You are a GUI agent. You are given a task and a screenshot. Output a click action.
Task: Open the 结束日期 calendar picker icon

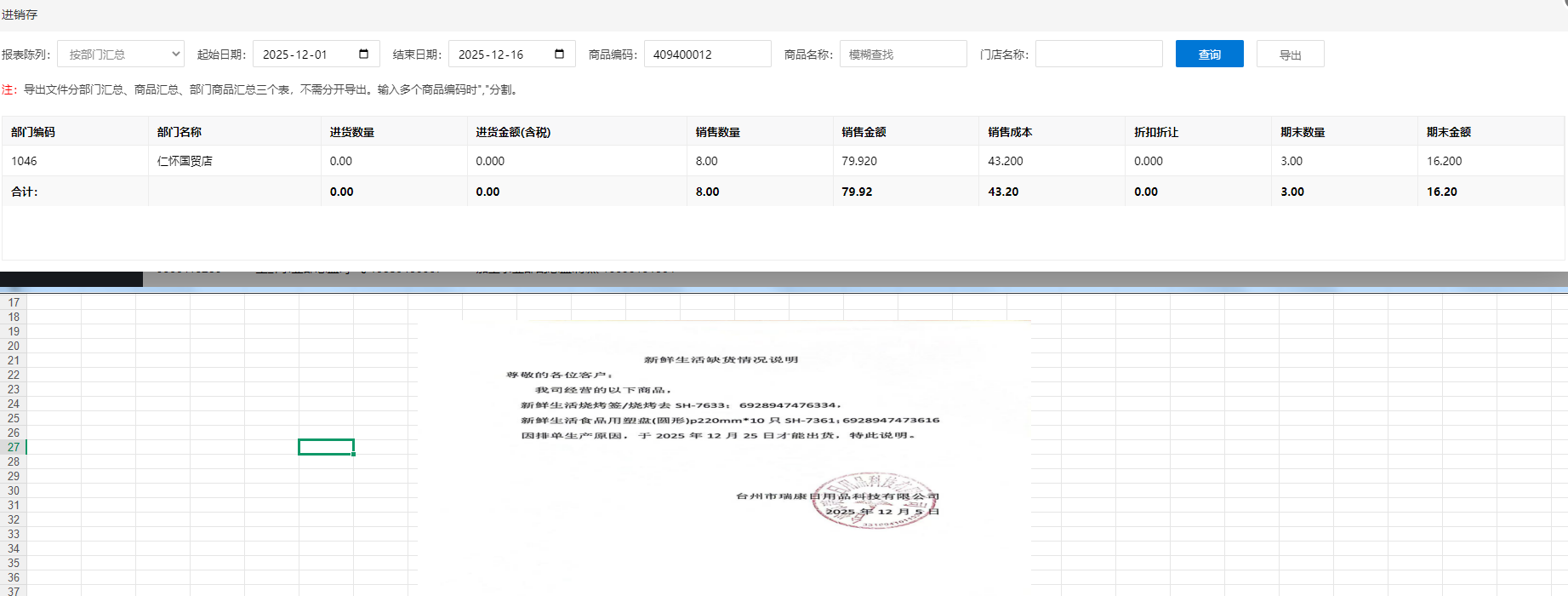559,54
